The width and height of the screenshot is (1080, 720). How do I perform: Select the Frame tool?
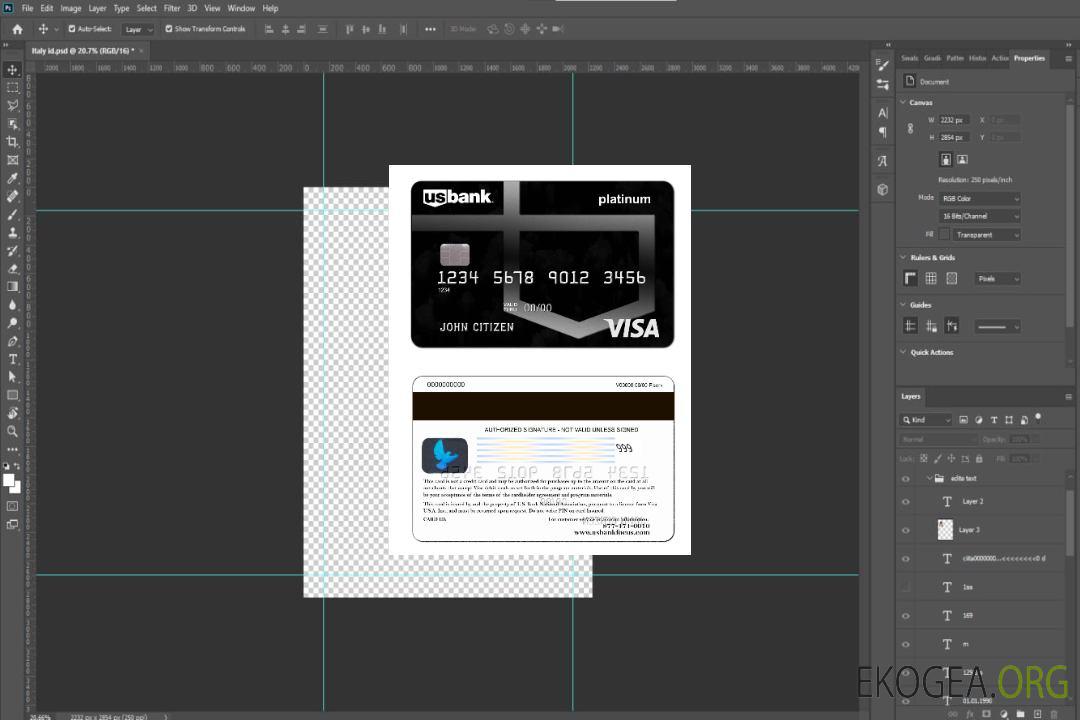click(x=12, y=160)
